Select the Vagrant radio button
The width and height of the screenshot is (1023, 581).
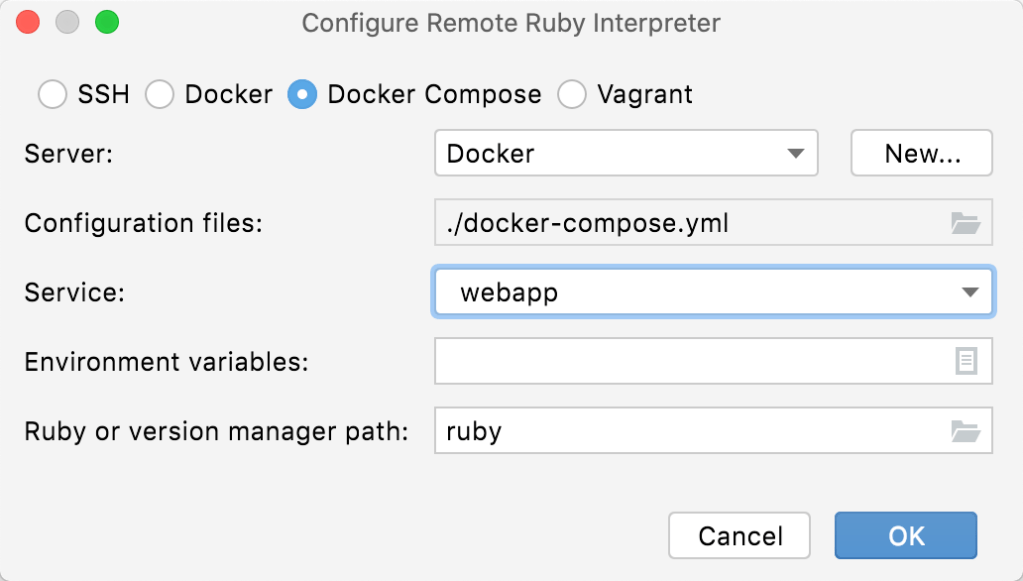572,95
